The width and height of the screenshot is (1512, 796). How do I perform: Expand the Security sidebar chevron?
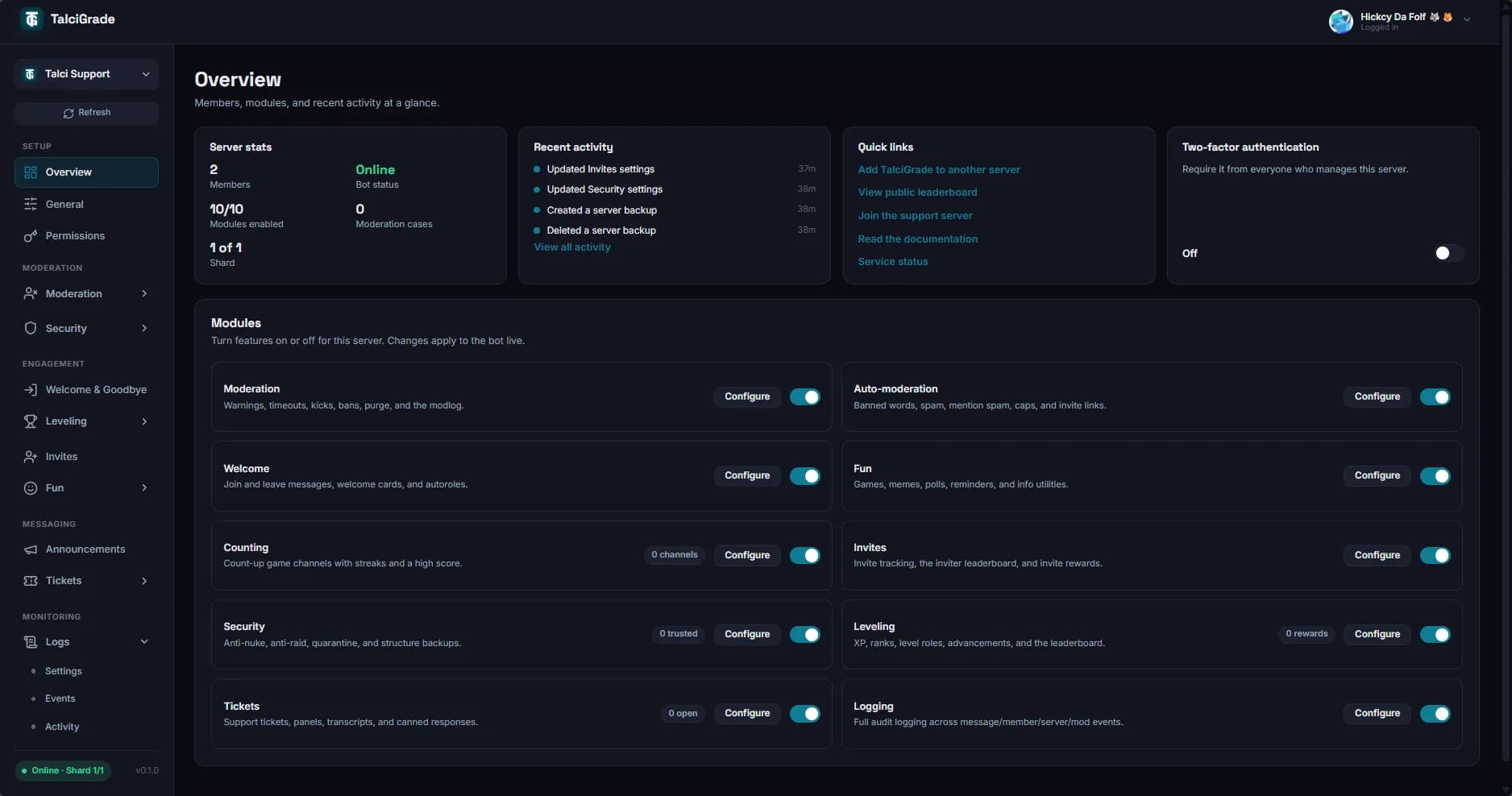[x=144, y=329]
